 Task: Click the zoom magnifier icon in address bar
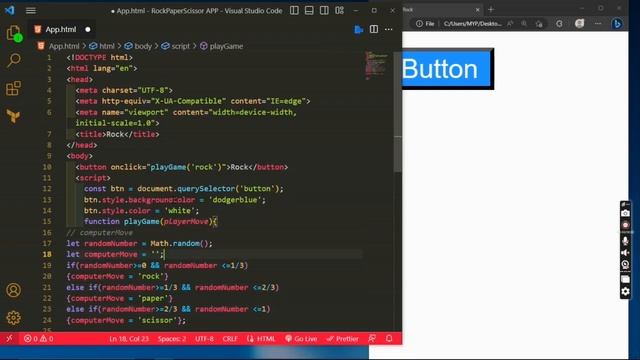(524, 24)
